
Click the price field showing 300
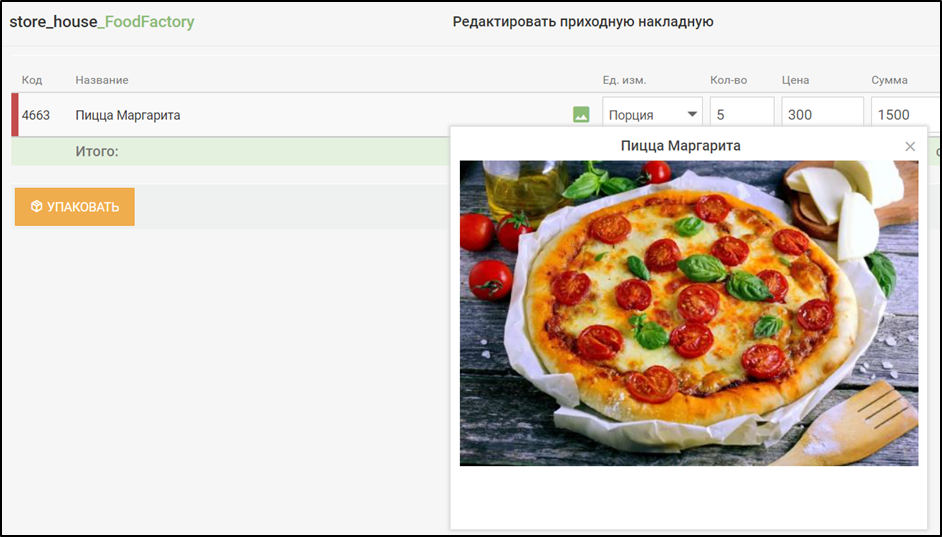click(821, 115)
